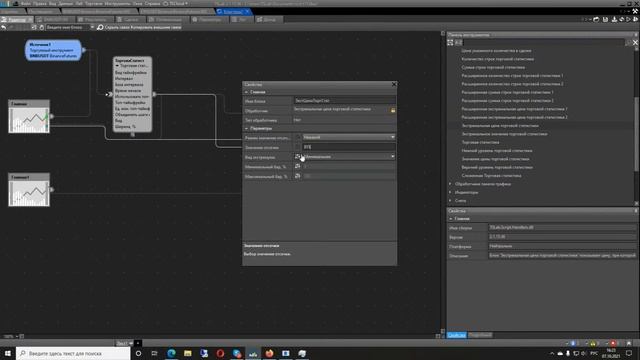Click output port of Источник1 node
Image resolution: width=640 pixels, height=360 pixels.
84,50
